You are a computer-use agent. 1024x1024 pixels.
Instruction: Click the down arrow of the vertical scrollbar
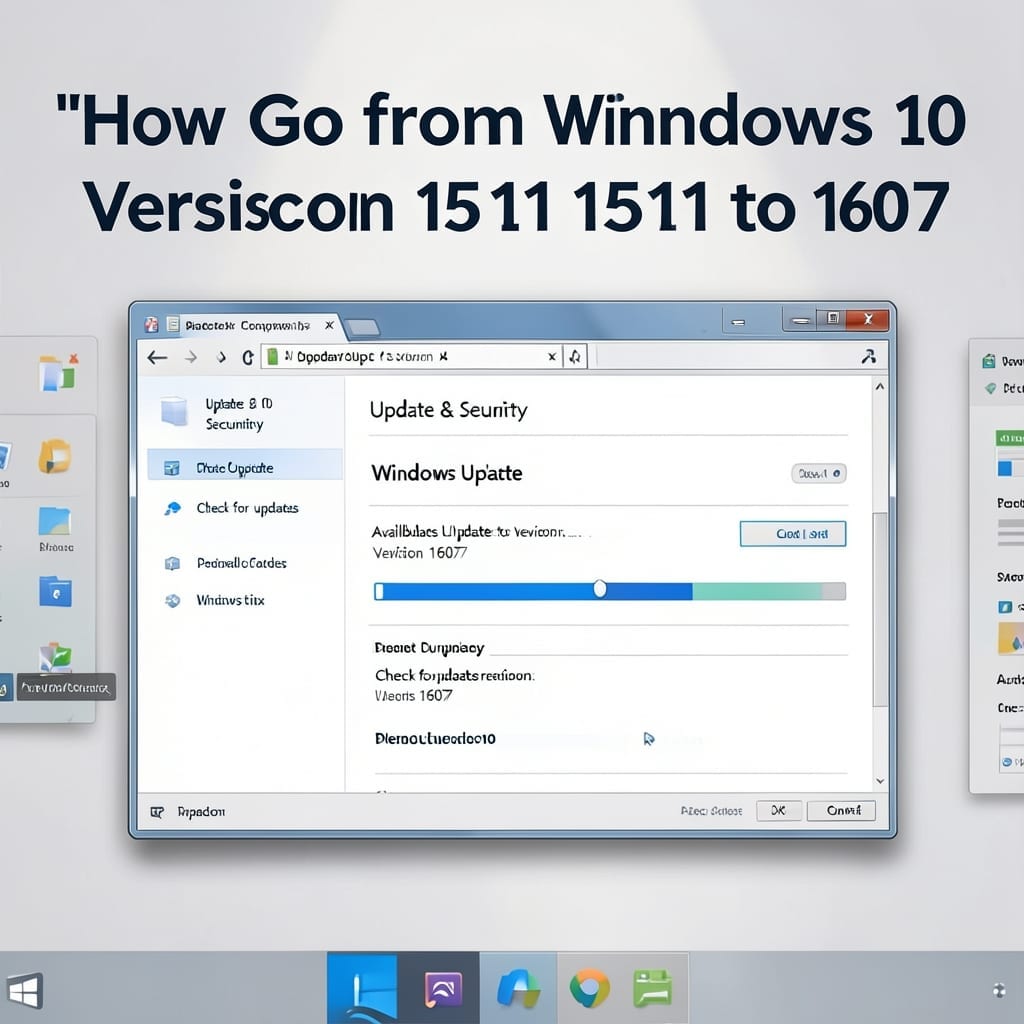[x=880, y=781]
